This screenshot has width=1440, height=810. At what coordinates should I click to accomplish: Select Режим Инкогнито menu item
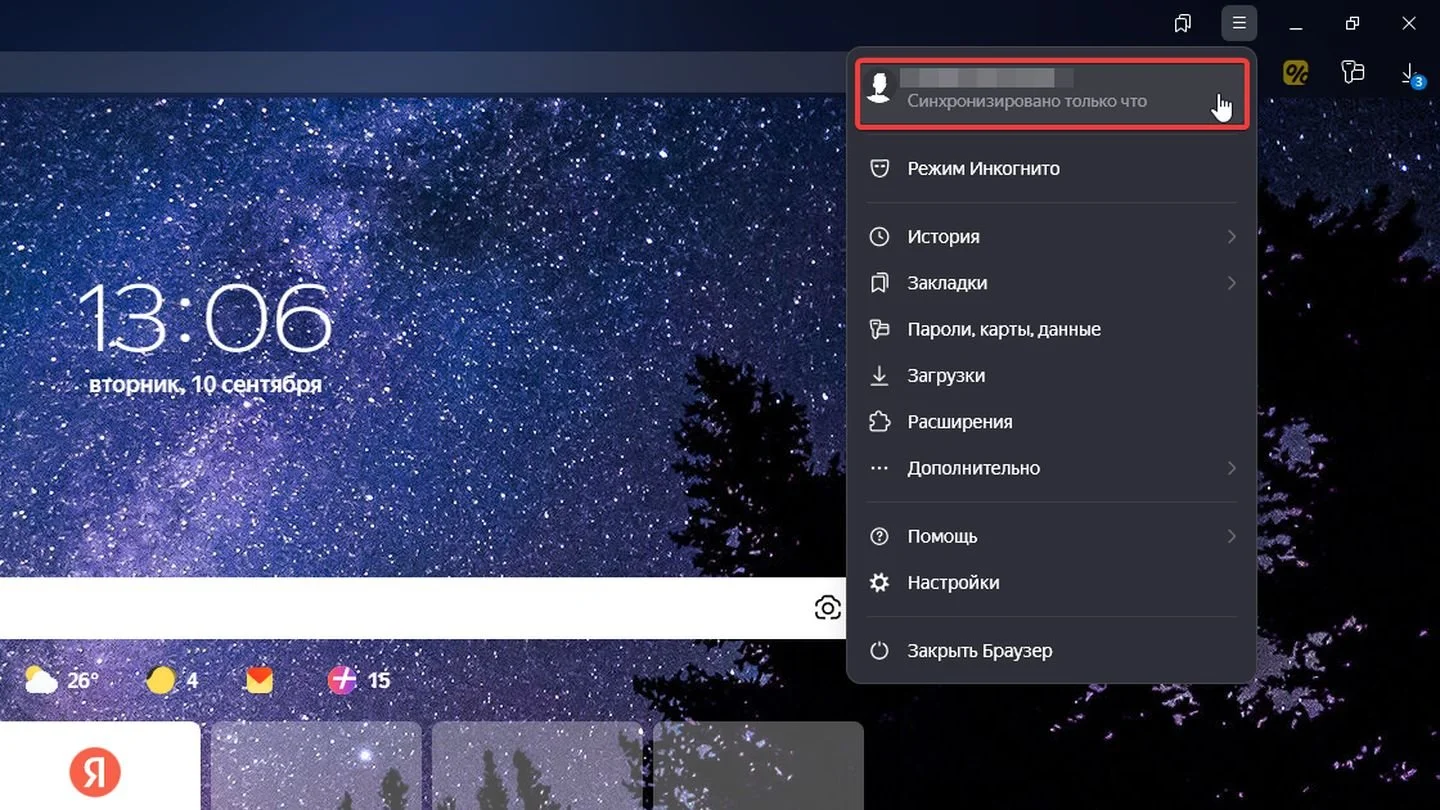(x=1051, y=169)
